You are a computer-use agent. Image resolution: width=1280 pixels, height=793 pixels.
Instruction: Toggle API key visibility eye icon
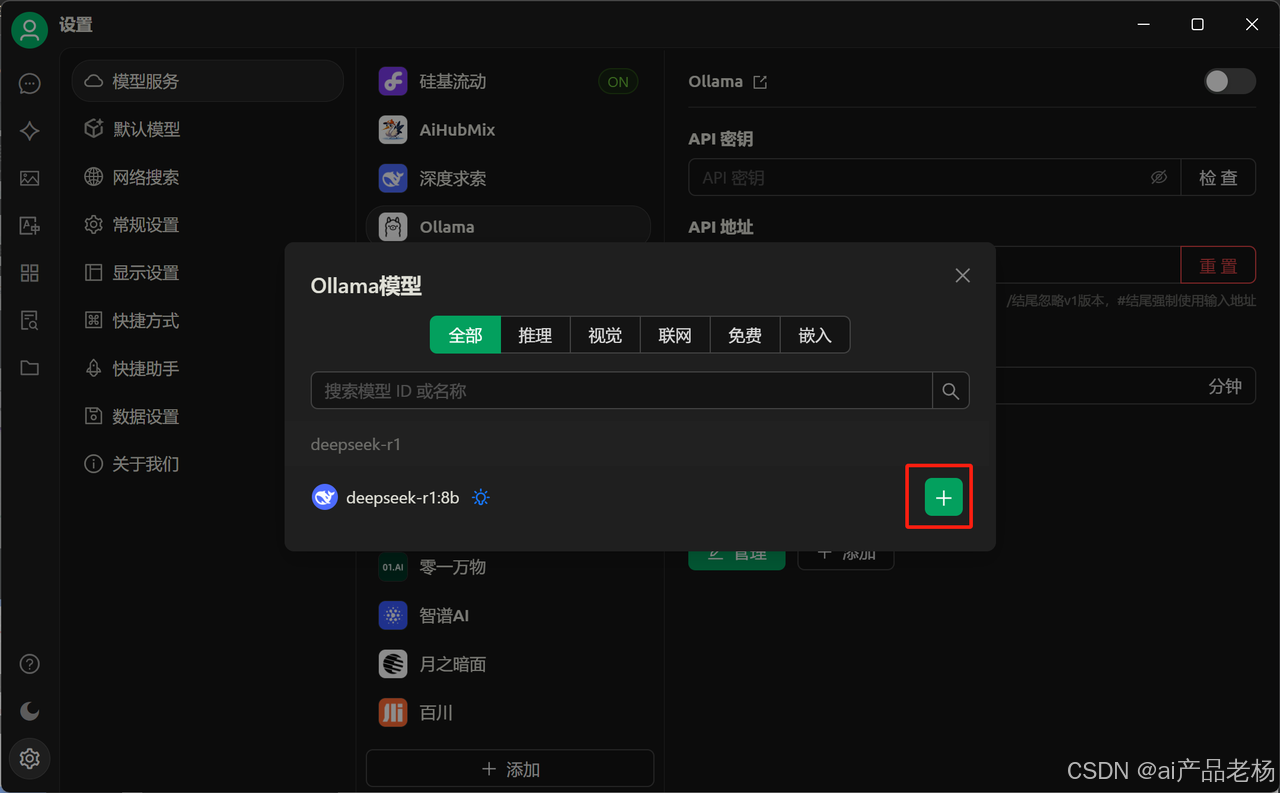coord(1159,178)
